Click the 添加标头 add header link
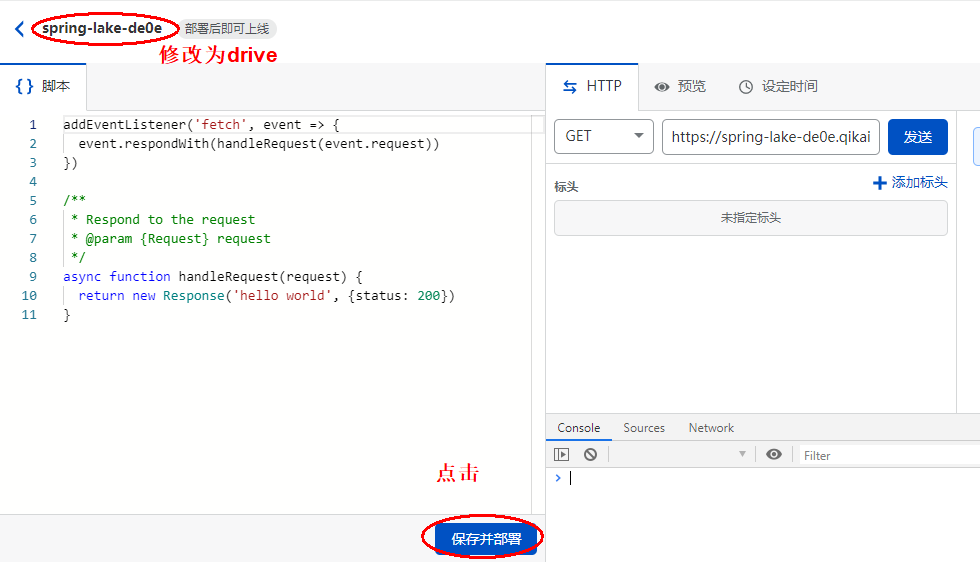This screenshot has height=562, width=980. pyautogui.click(x=919, y=183)
